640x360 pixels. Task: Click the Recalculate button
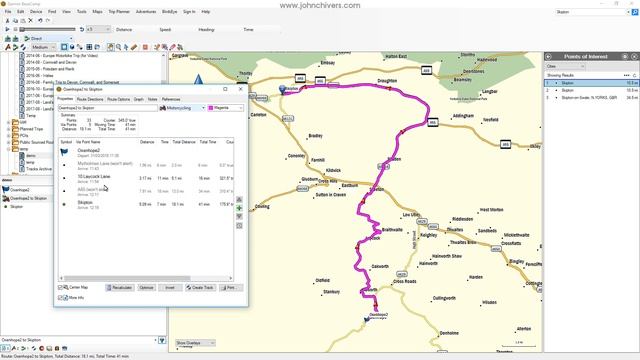click(x=120, y=288)
